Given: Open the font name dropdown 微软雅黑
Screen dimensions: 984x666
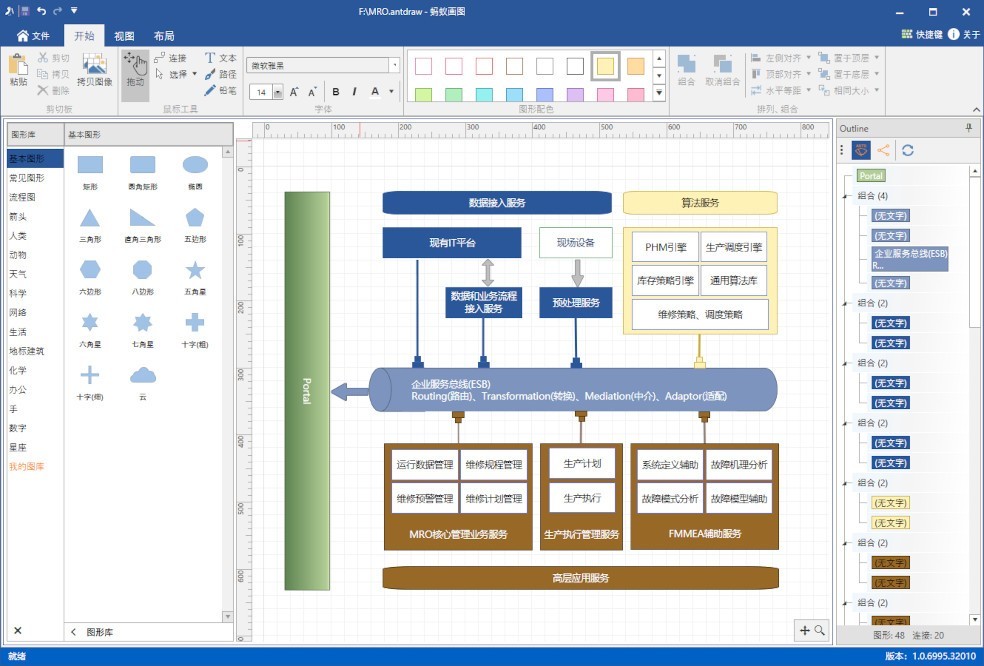Looking at the screenshot, I should [394, 65].
